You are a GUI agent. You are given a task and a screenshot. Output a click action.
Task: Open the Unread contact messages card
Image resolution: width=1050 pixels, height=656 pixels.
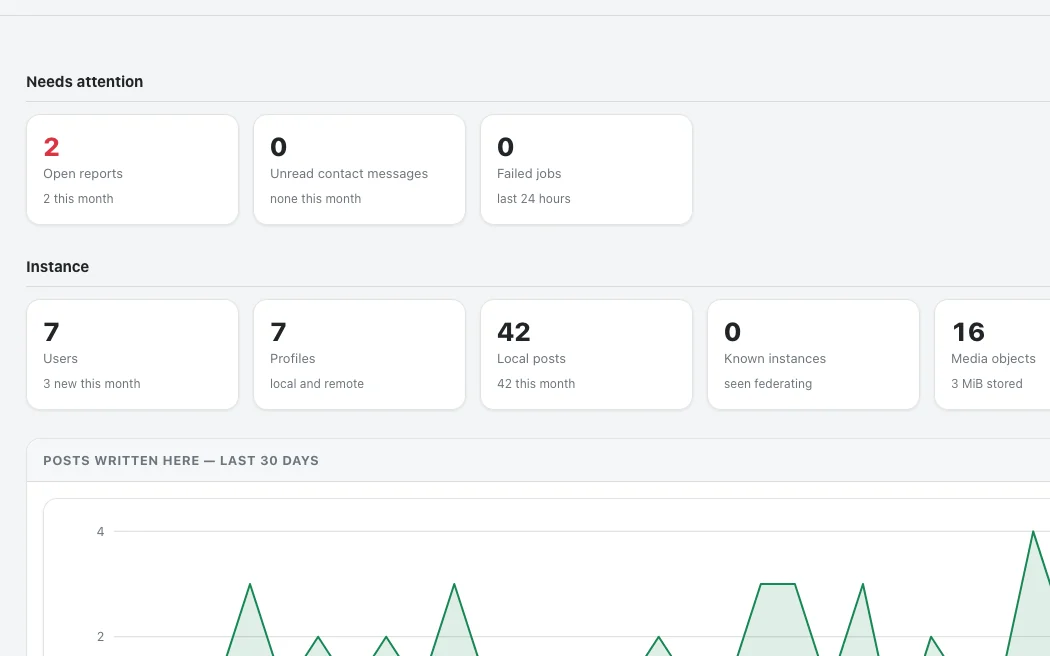pos(360,169)
